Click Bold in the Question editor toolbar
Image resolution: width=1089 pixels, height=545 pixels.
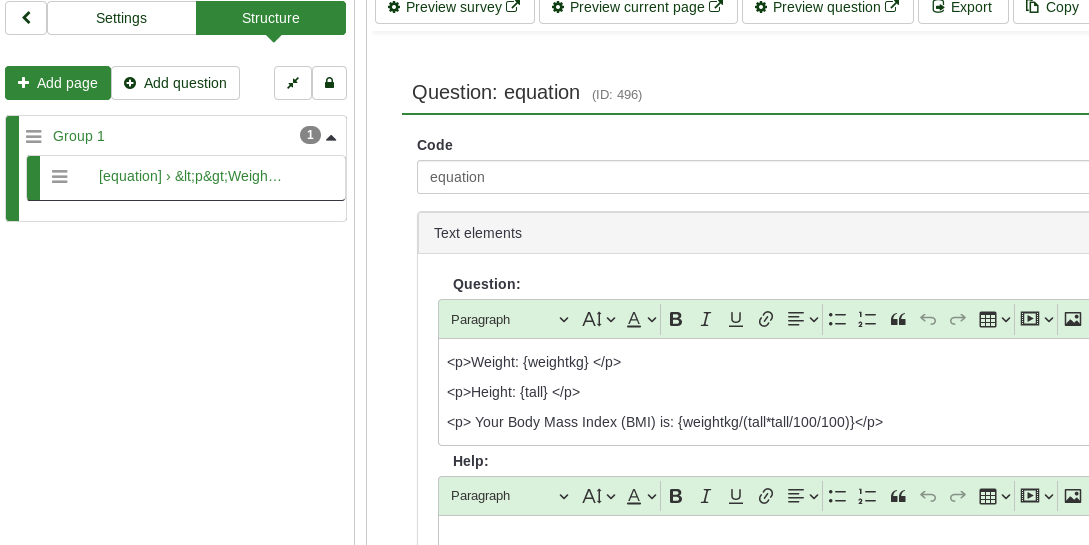tap(676, 319)
